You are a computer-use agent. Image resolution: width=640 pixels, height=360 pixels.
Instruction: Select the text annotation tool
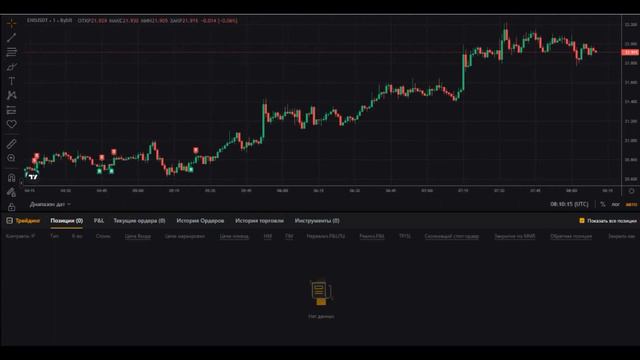click(11, 81)
